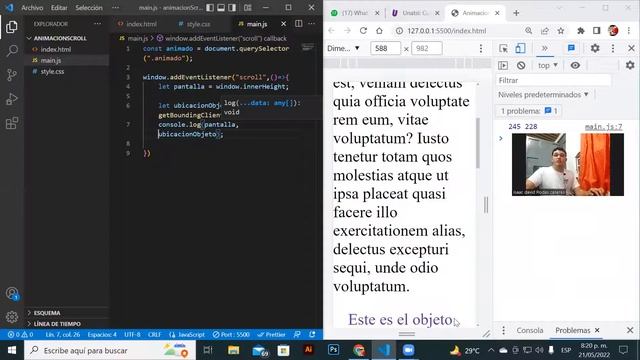Toggle the device toolbar in DevTools
The image size is (640, 360).
pyautogui.click(x=520, y=48)
